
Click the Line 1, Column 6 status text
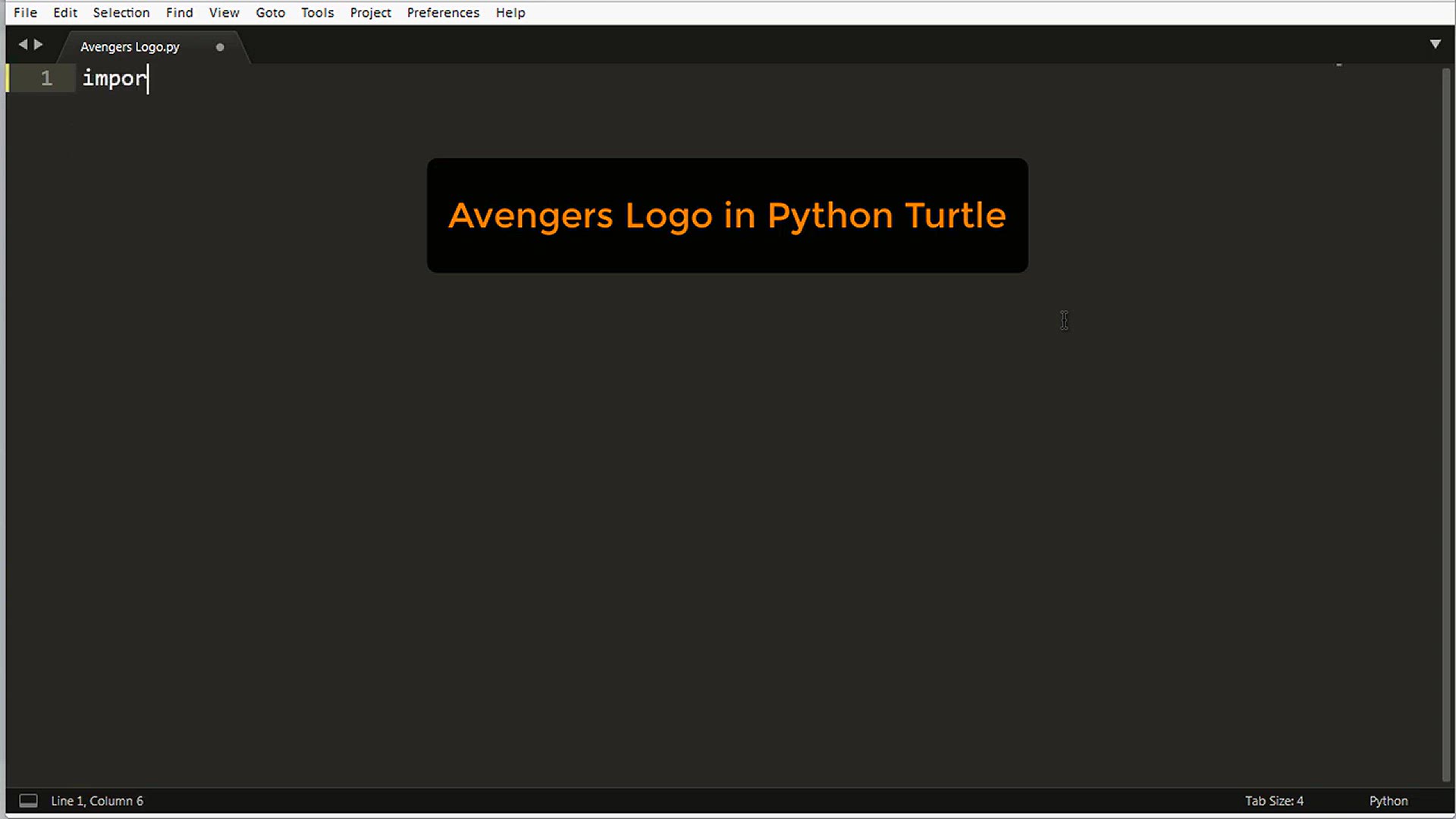click(97, 801)
